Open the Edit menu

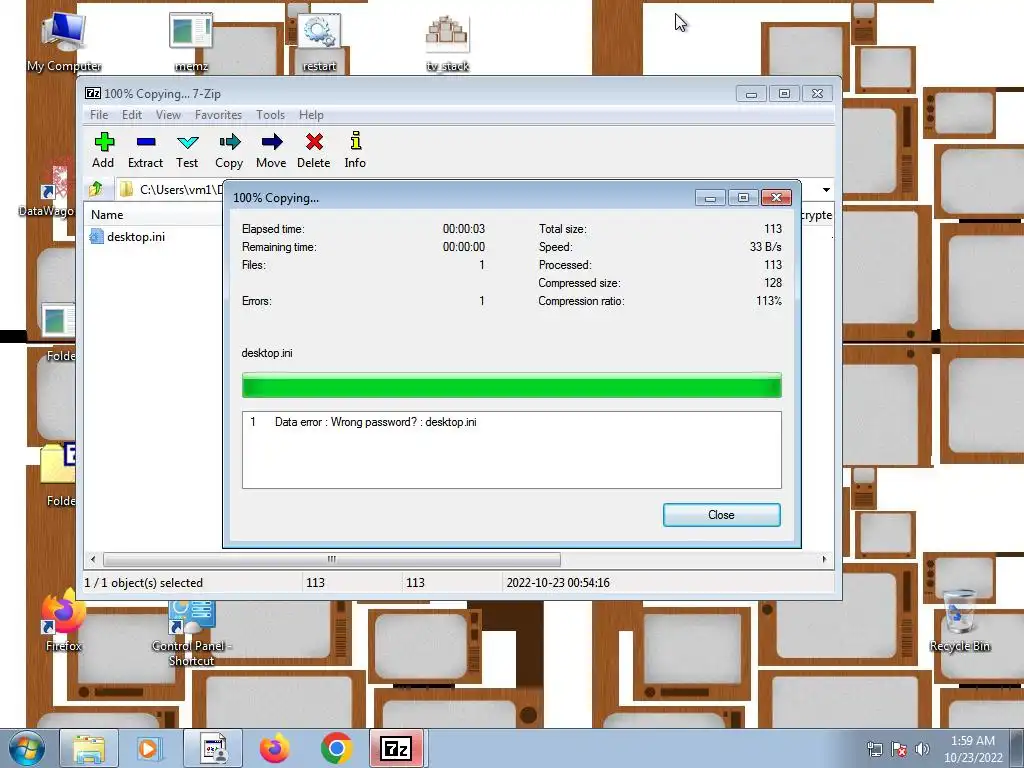tap(132, 115)
